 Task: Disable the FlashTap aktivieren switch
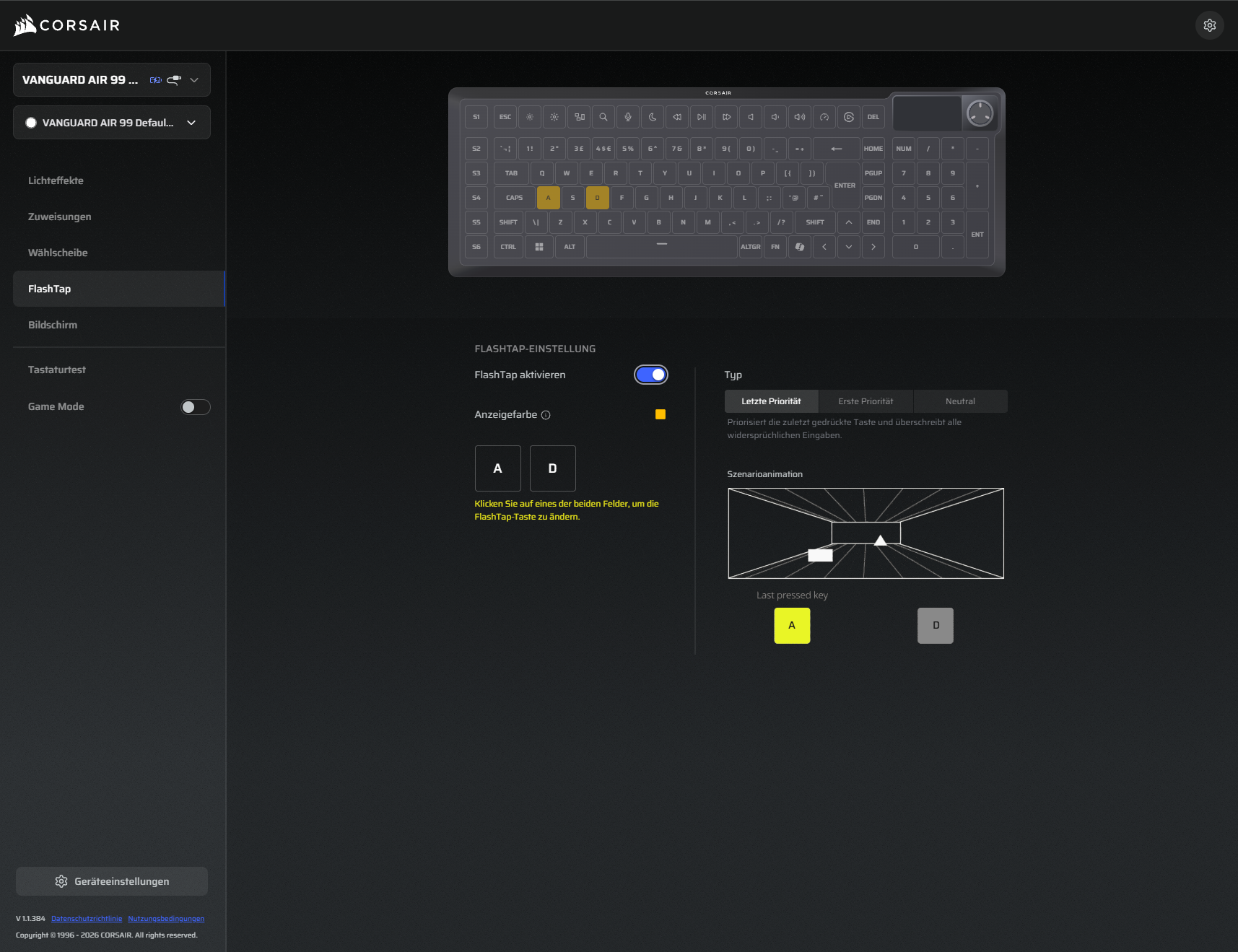650,375
